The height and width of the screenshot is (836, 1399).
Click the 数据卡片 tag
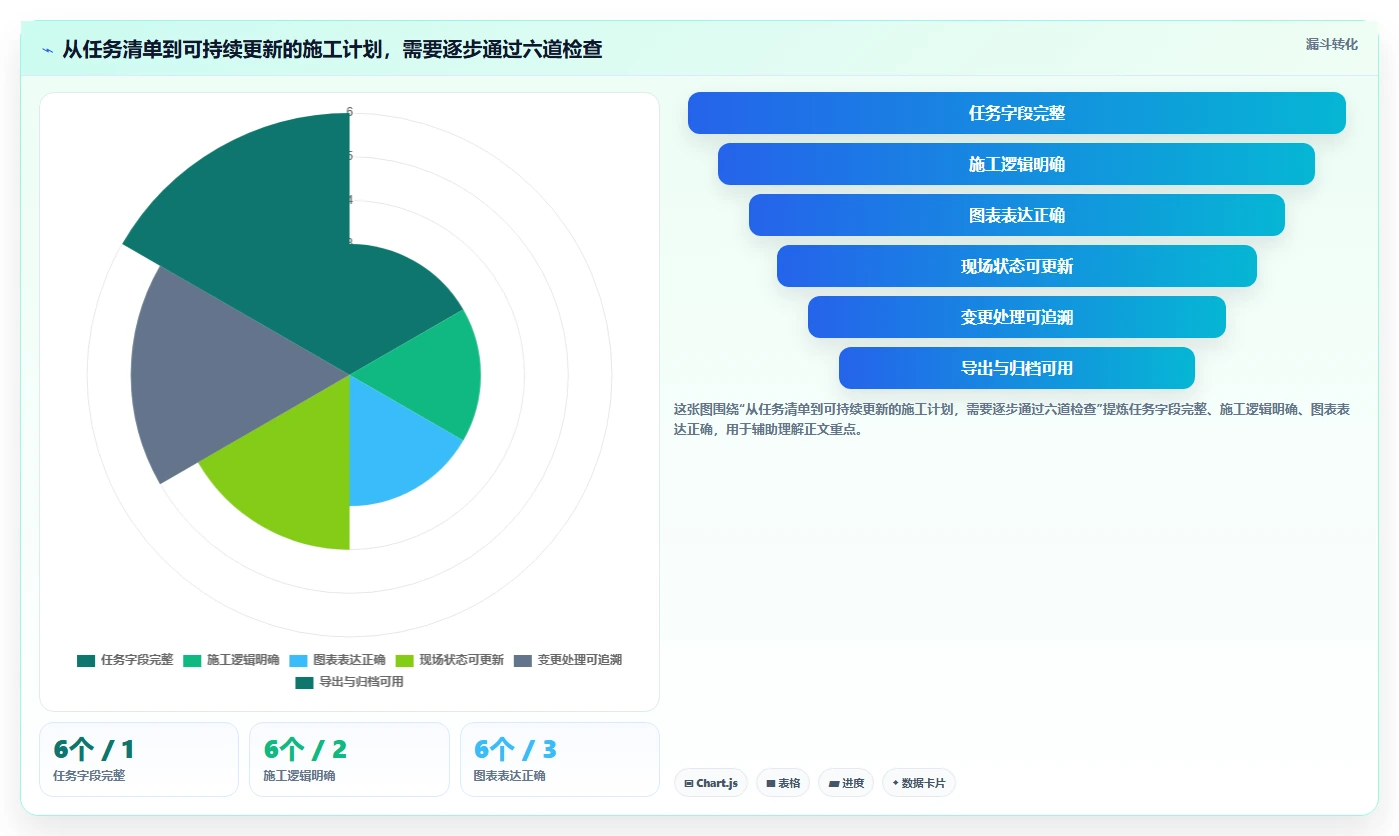[919, 783]
